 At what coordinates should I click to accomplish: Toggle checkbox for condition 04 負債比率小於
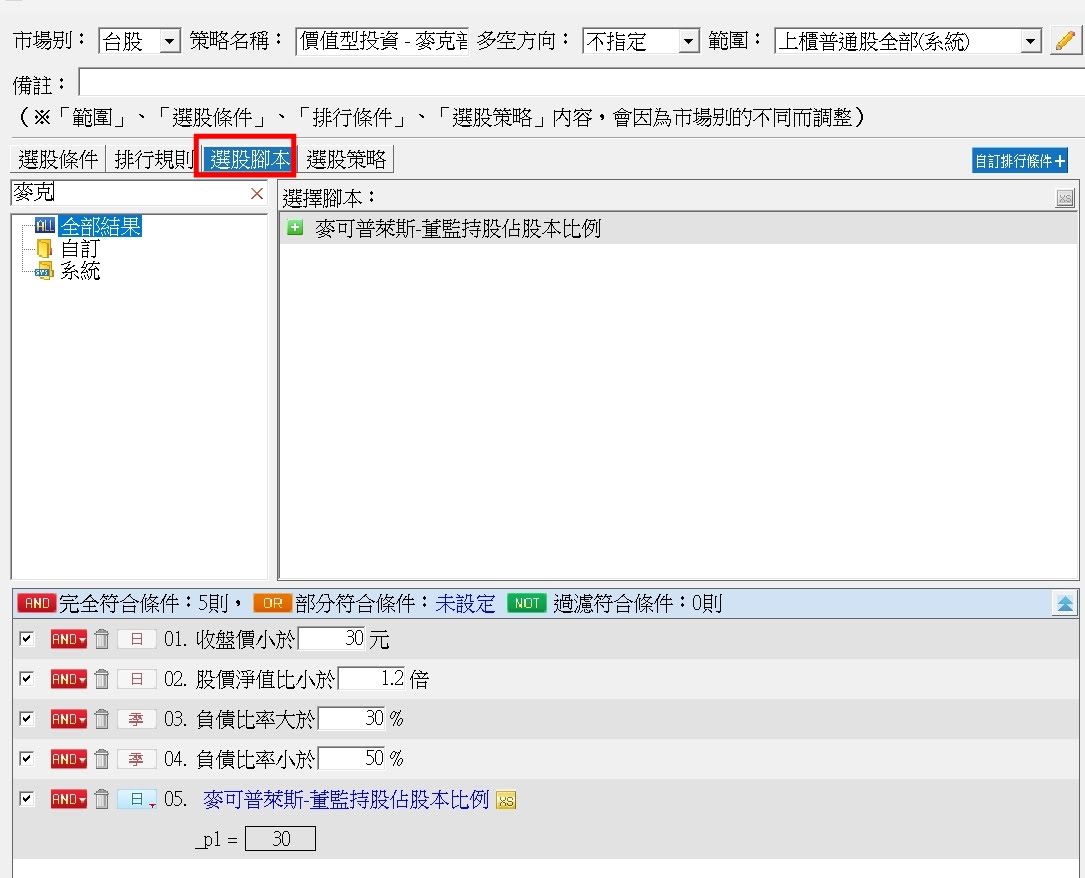tap(27, 758)
